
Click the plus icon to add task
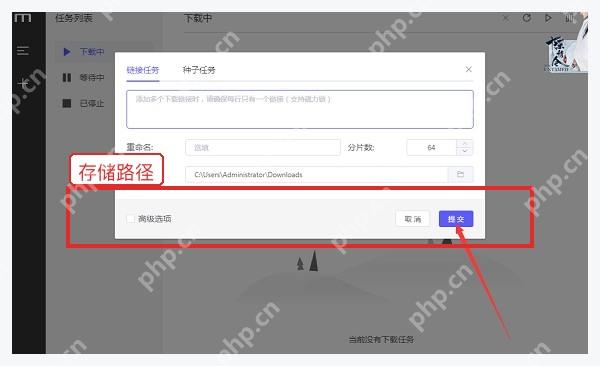click(x=23, y=83)
